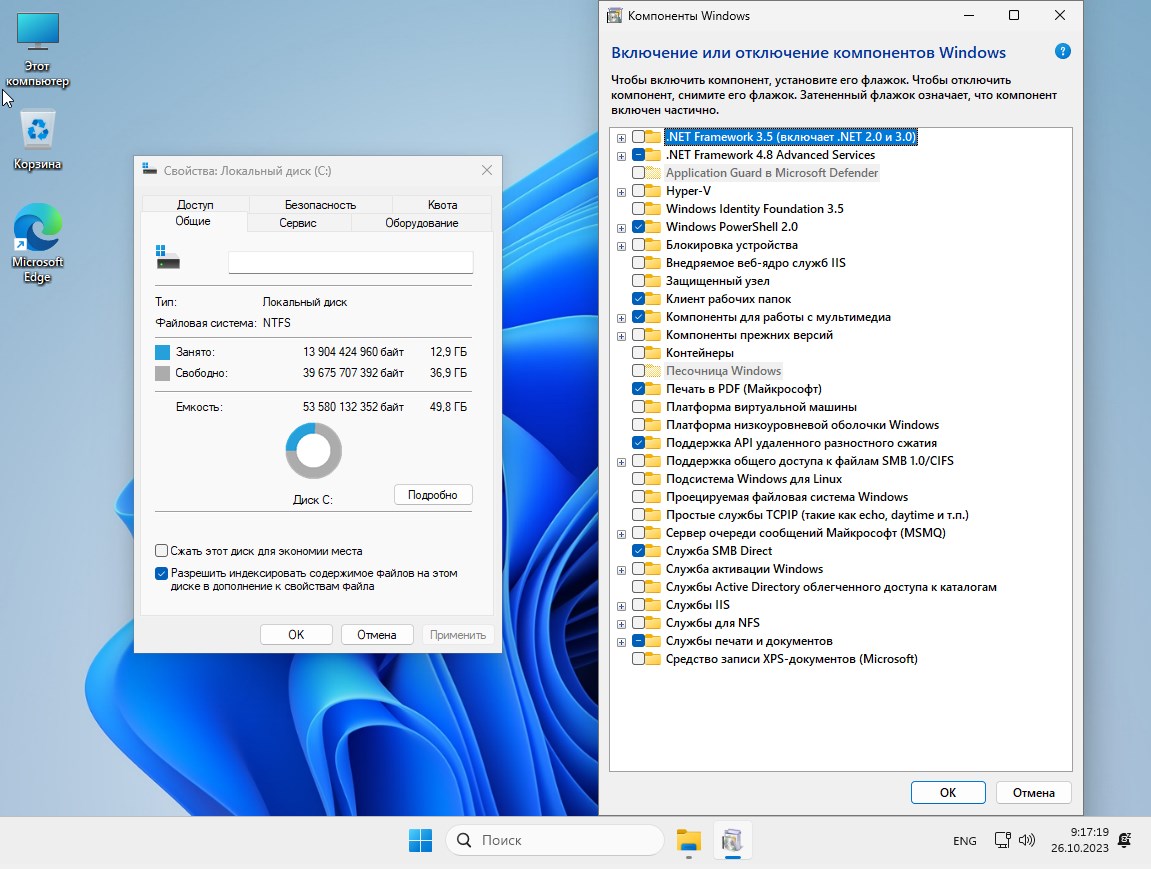
Task: Click the Windows Features icon in the taskbar
Action: 733,841
